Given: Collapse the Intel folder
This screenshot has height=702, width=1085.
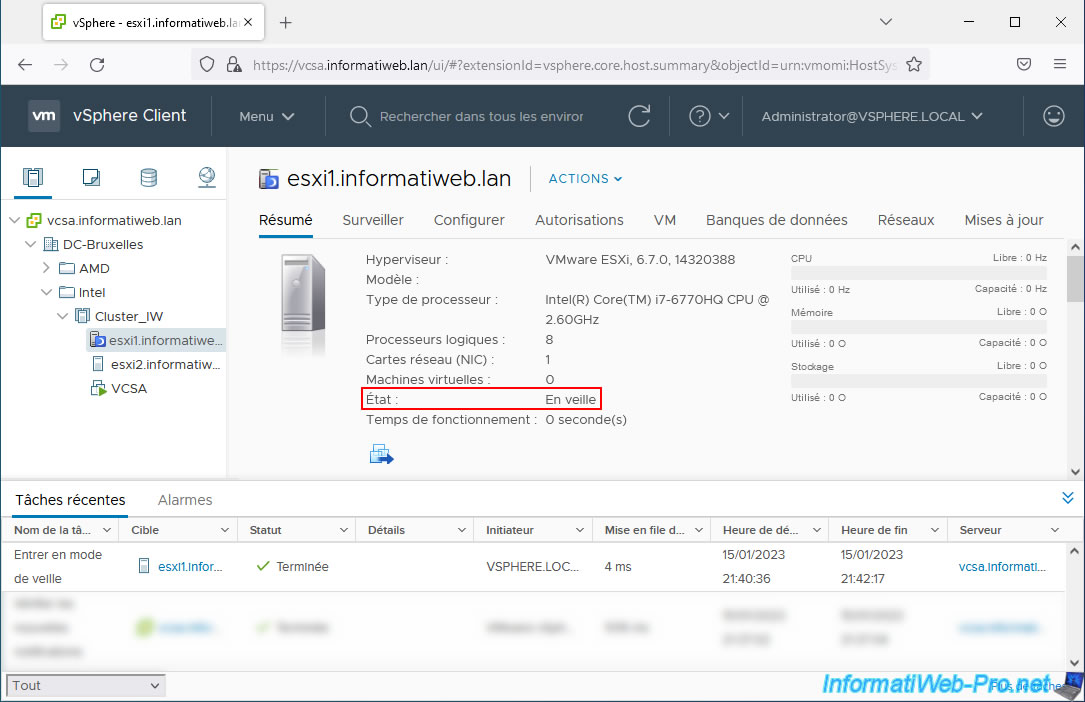Looking at the screenshot, I should tap(46, 292).
